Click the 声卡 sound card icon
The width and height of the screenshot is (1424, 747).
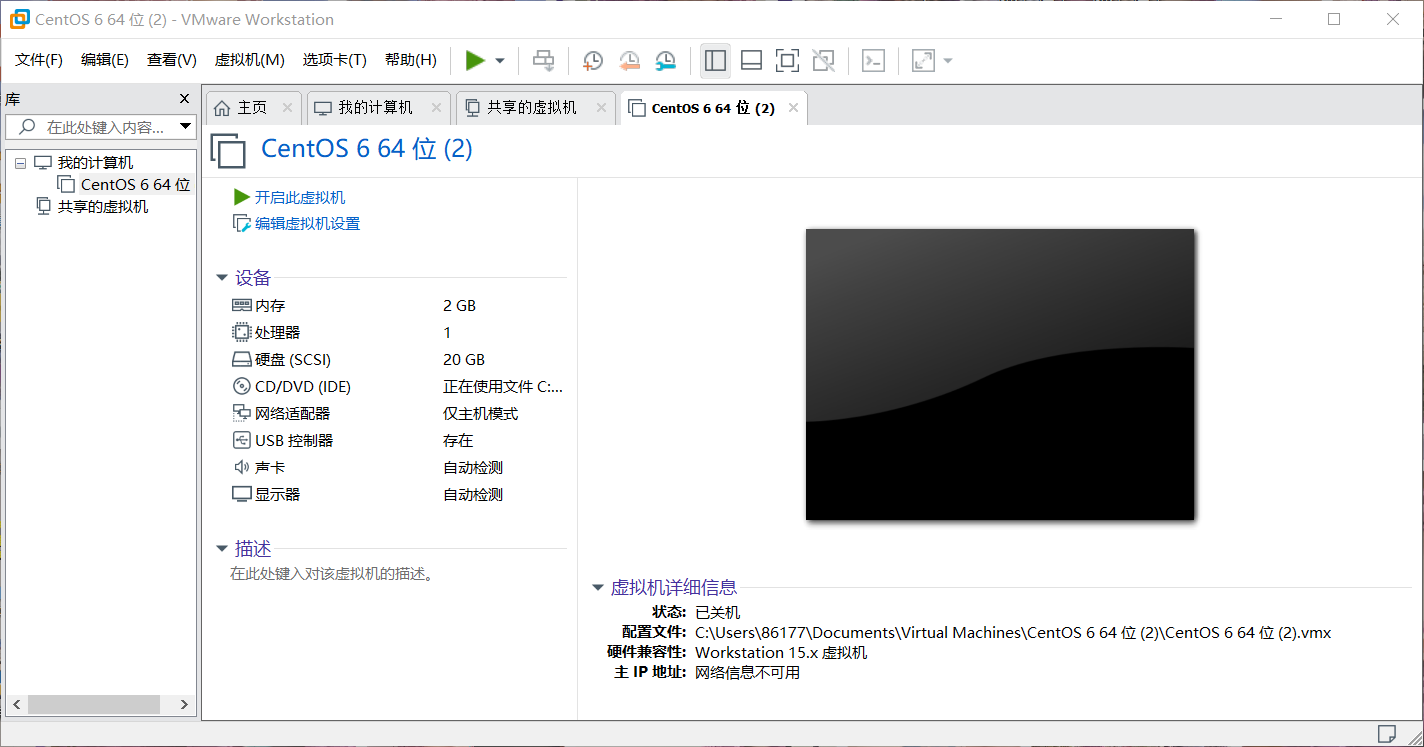click(241, 467)
